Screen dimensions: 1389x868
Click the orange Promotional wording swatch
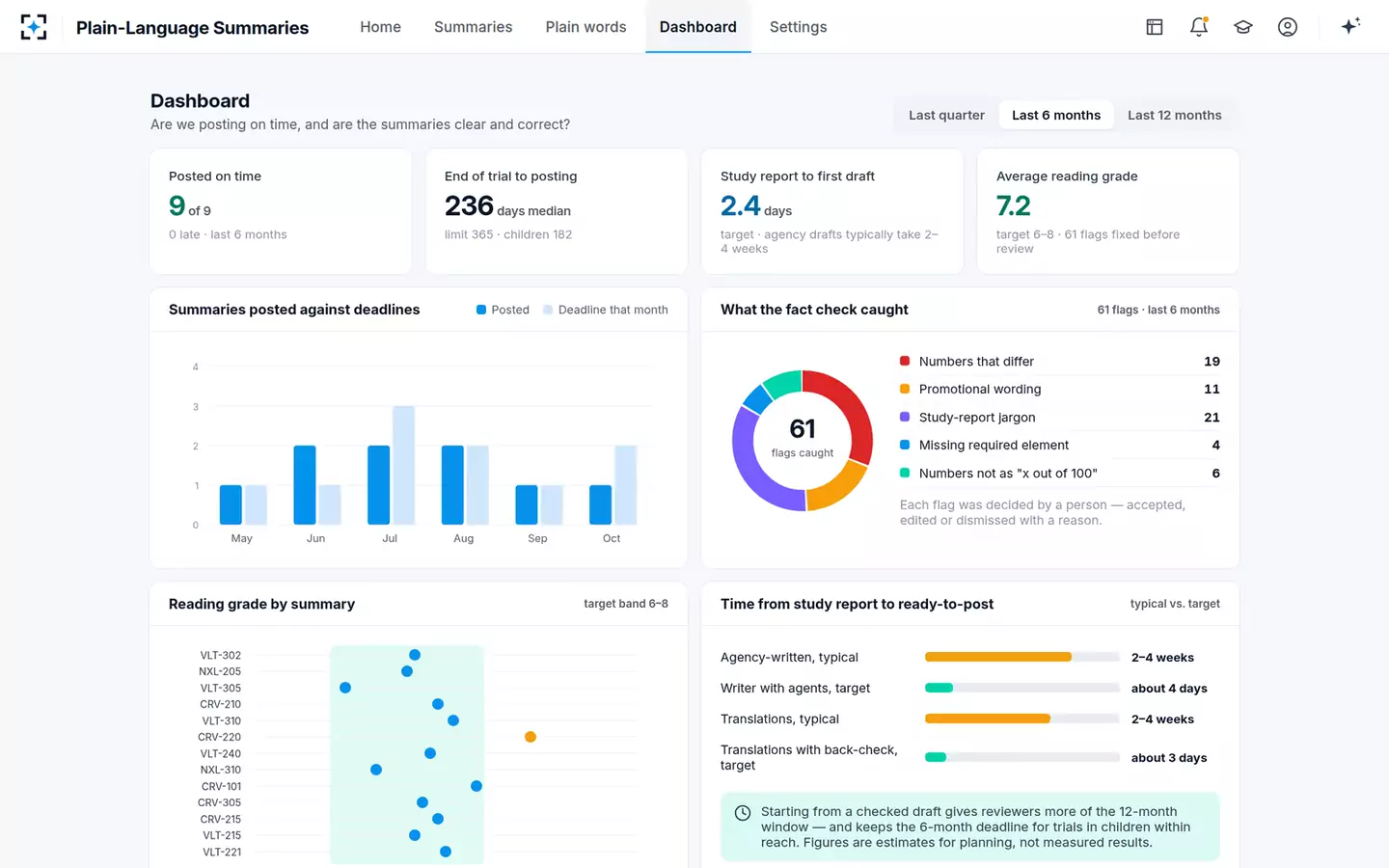[905, 389]
